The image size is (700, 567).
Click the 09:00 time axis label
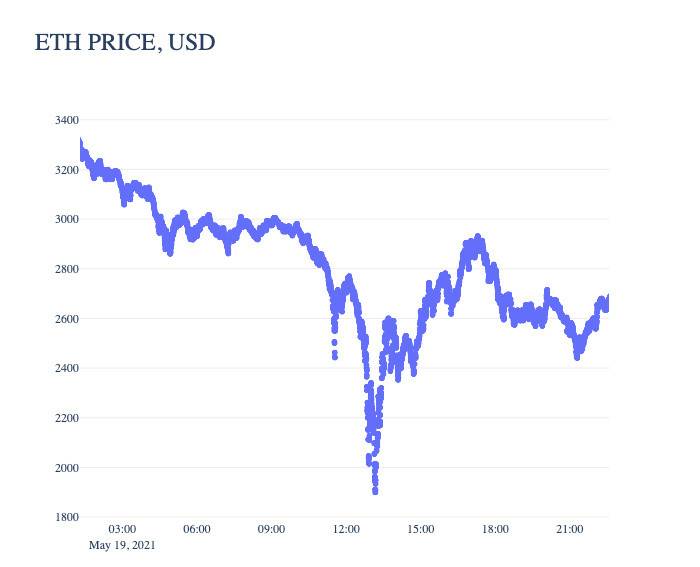[x=271, y=529]
